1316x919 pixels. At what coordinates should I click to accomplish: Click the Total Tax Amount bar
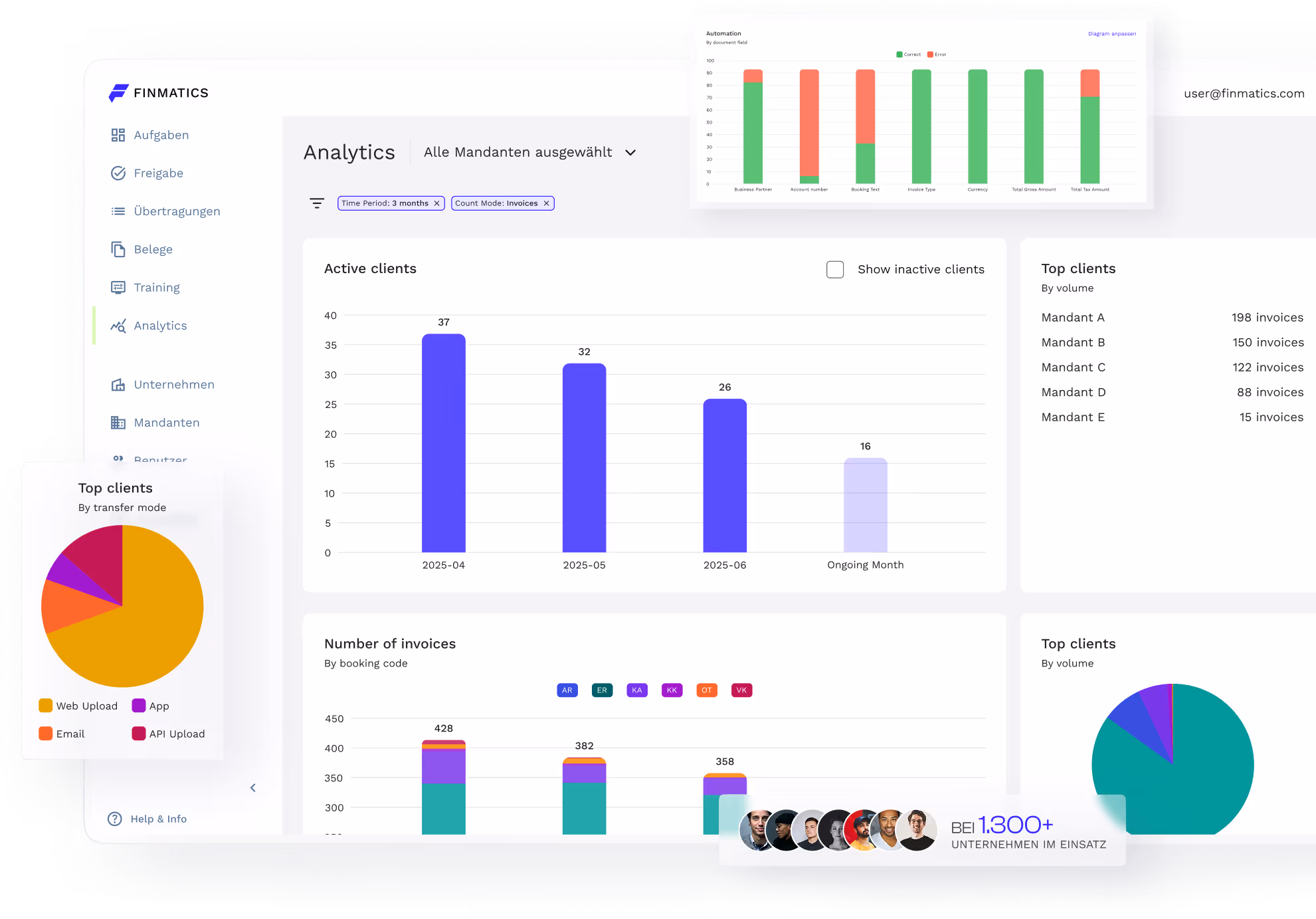1090,126
